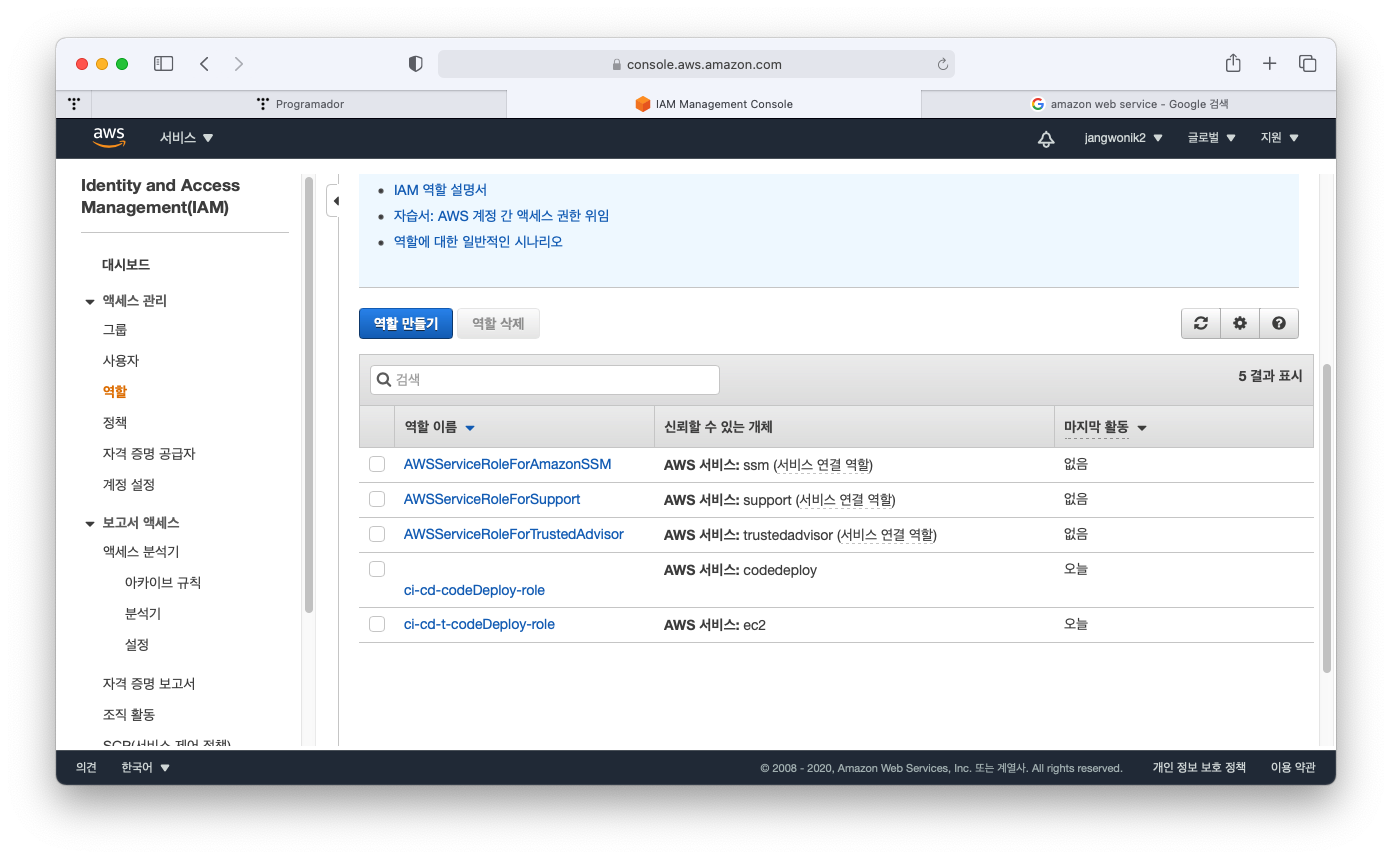The width and height of the screenshot is (1392, 859).
Task: Open the jangwonik2 account menu
Action: pos(1123,138)
